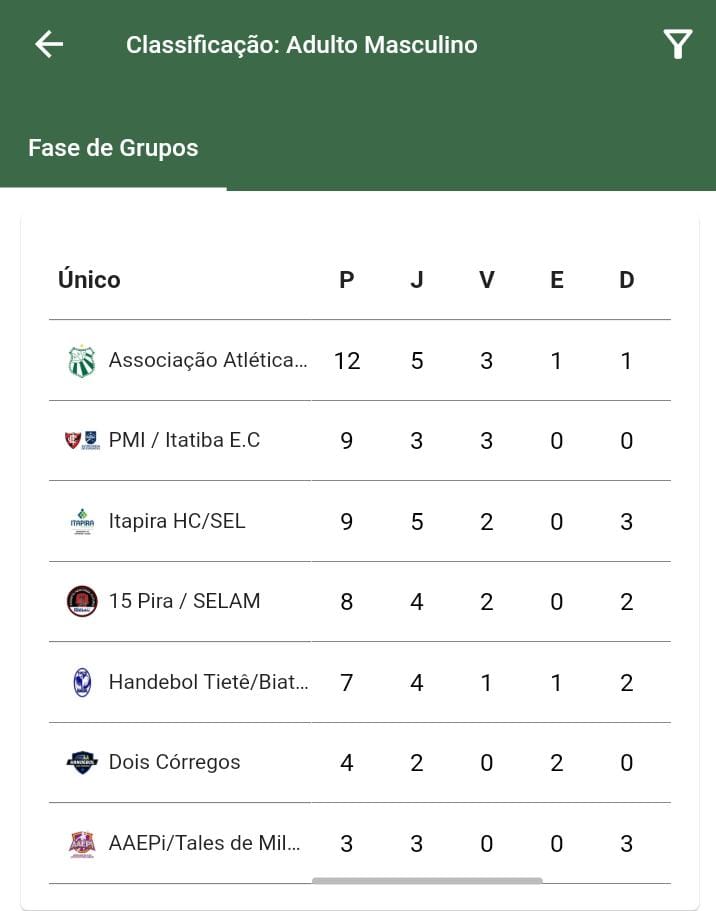Image resolution: width=716 pixels, height=911 pixels.
Task: Select the Dois Córregos team name
Action: pos(174,762)
